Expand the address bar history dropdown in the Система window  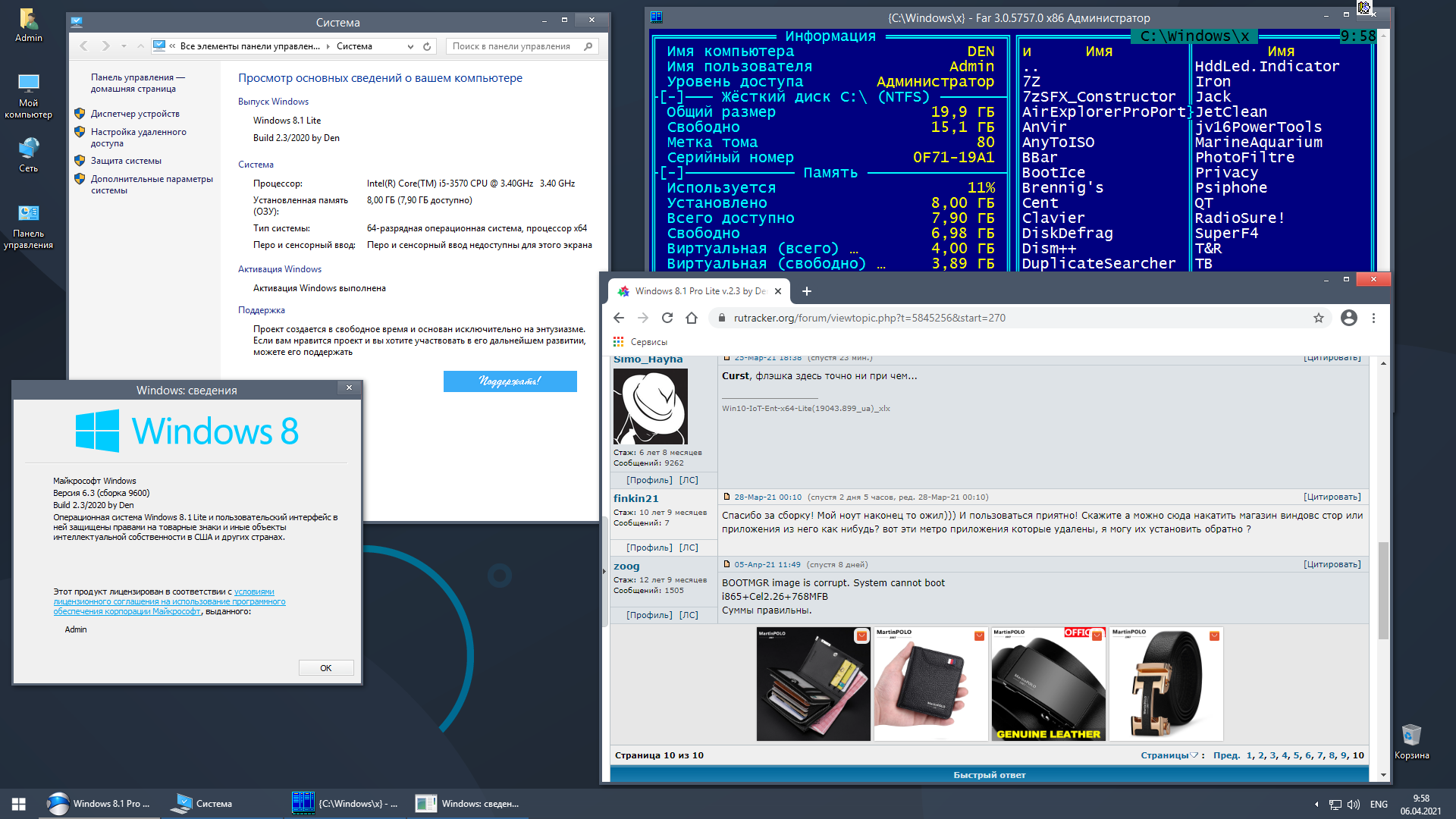(x=410, y=46)
